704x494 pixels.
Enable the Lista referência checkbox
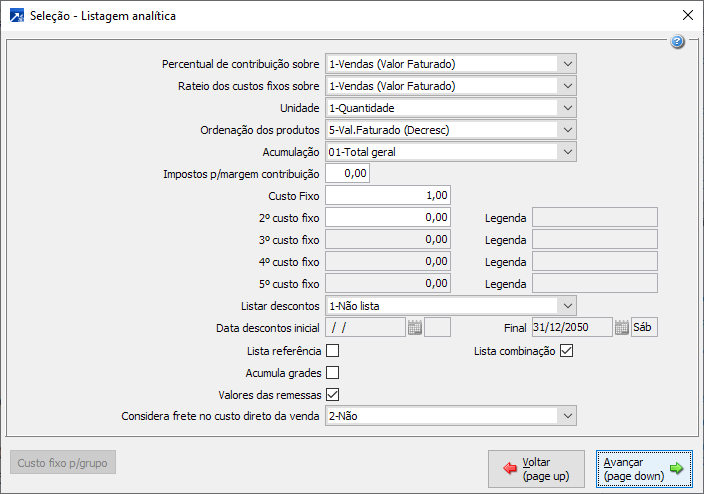click(333, 350)
